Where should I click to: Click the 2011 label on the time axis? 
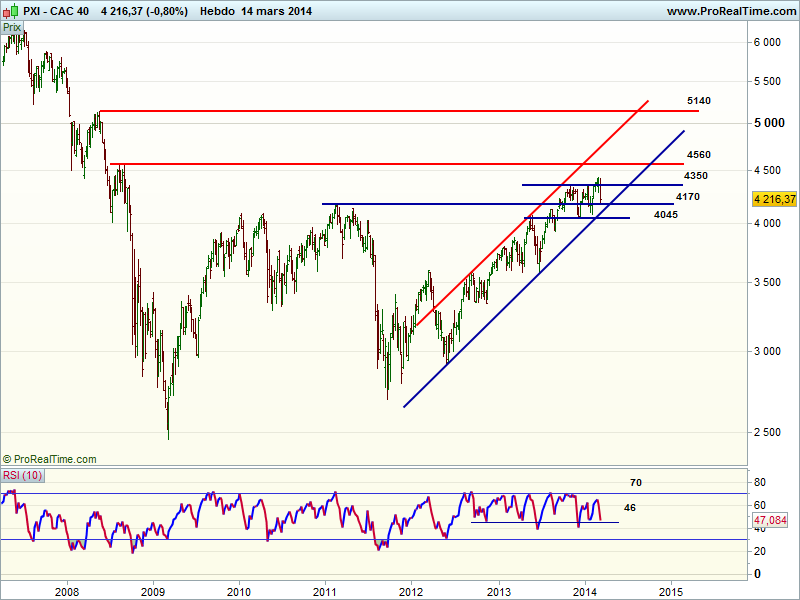324,591
